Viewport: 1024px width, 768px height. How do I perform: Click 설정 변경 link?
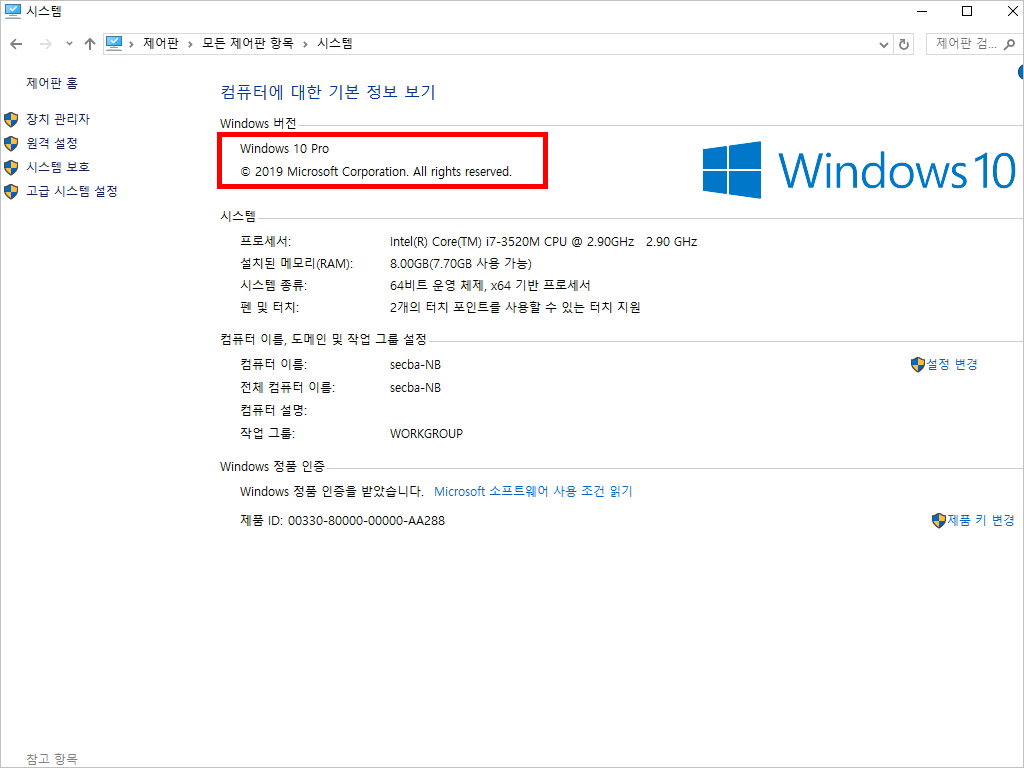pos(952,364)
